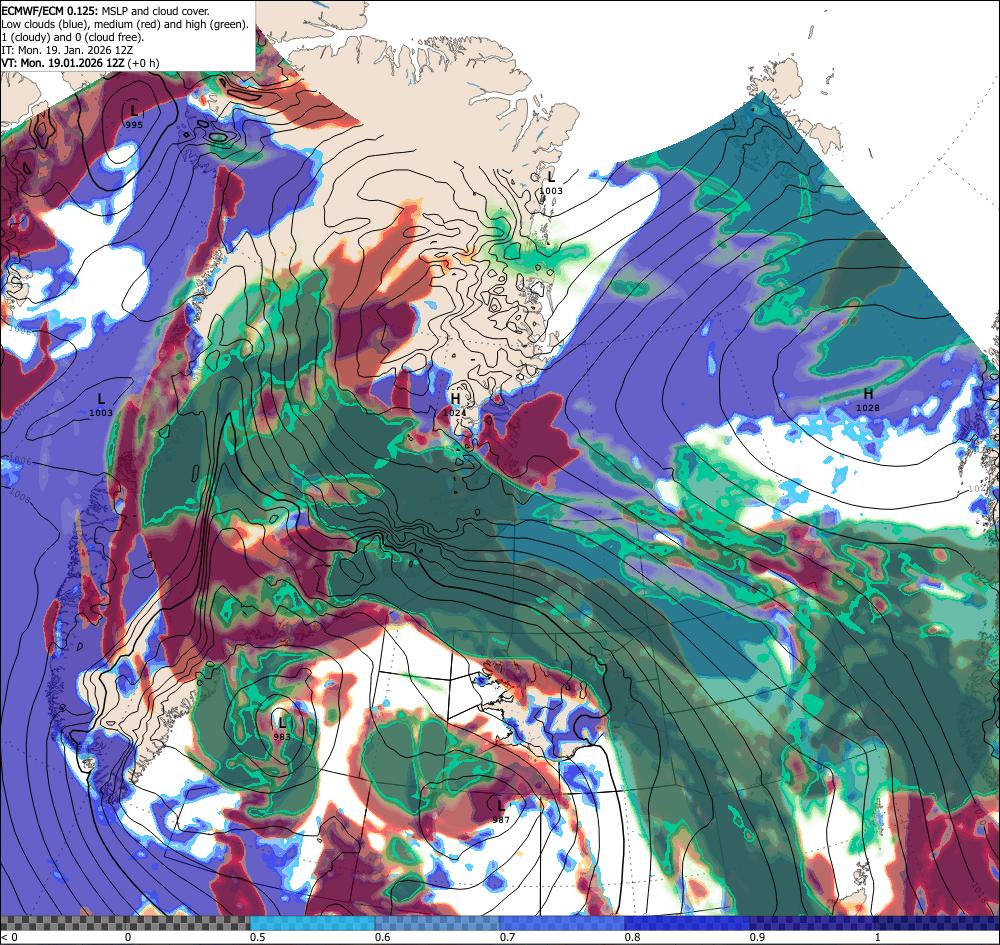The height and width of the screenshot is (945, 1000).
Task: Pick the darkest 0.9–1 colorbar segment
Action: pos(875,923)
